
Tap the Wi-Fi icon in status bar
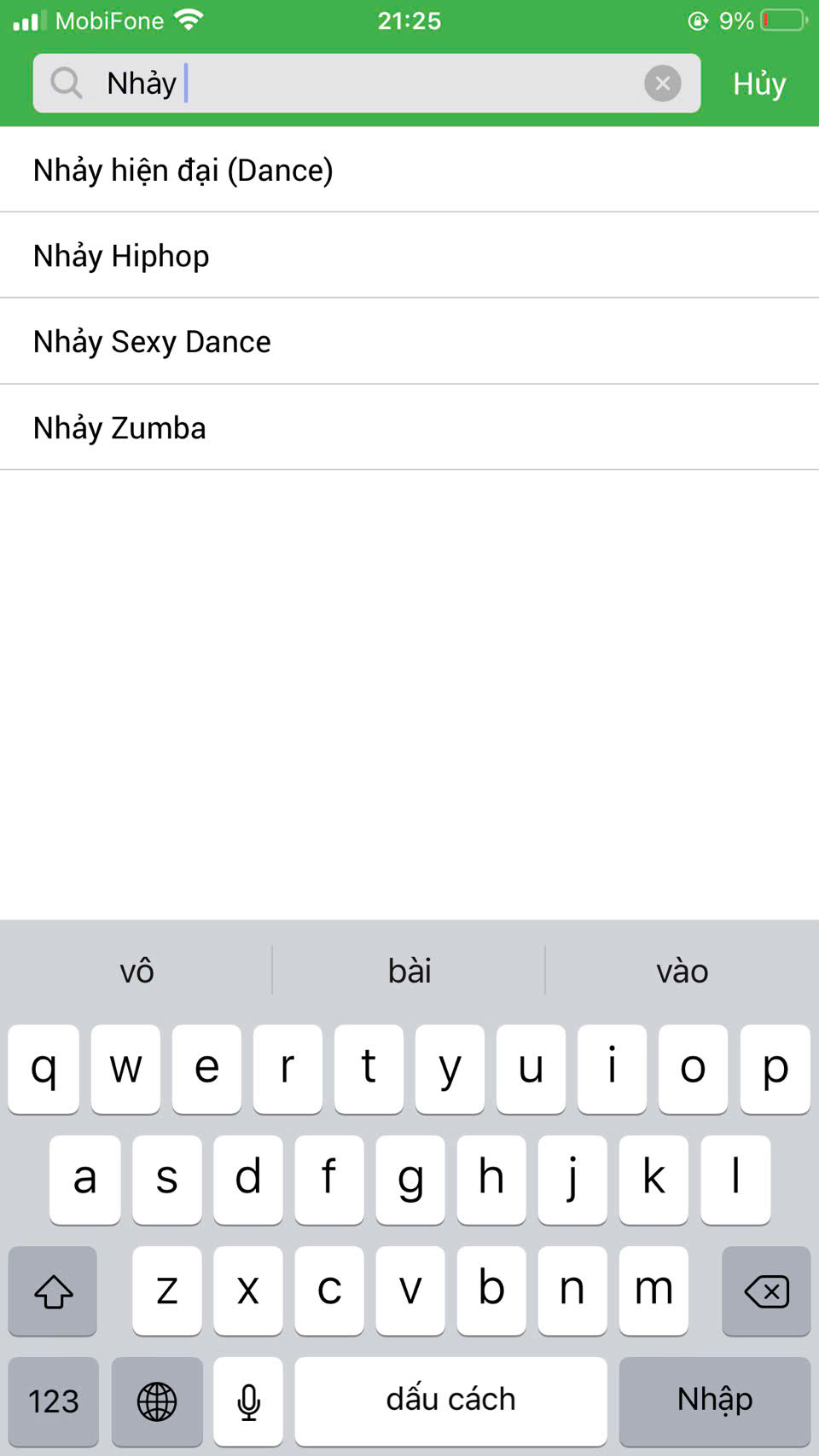189,20
